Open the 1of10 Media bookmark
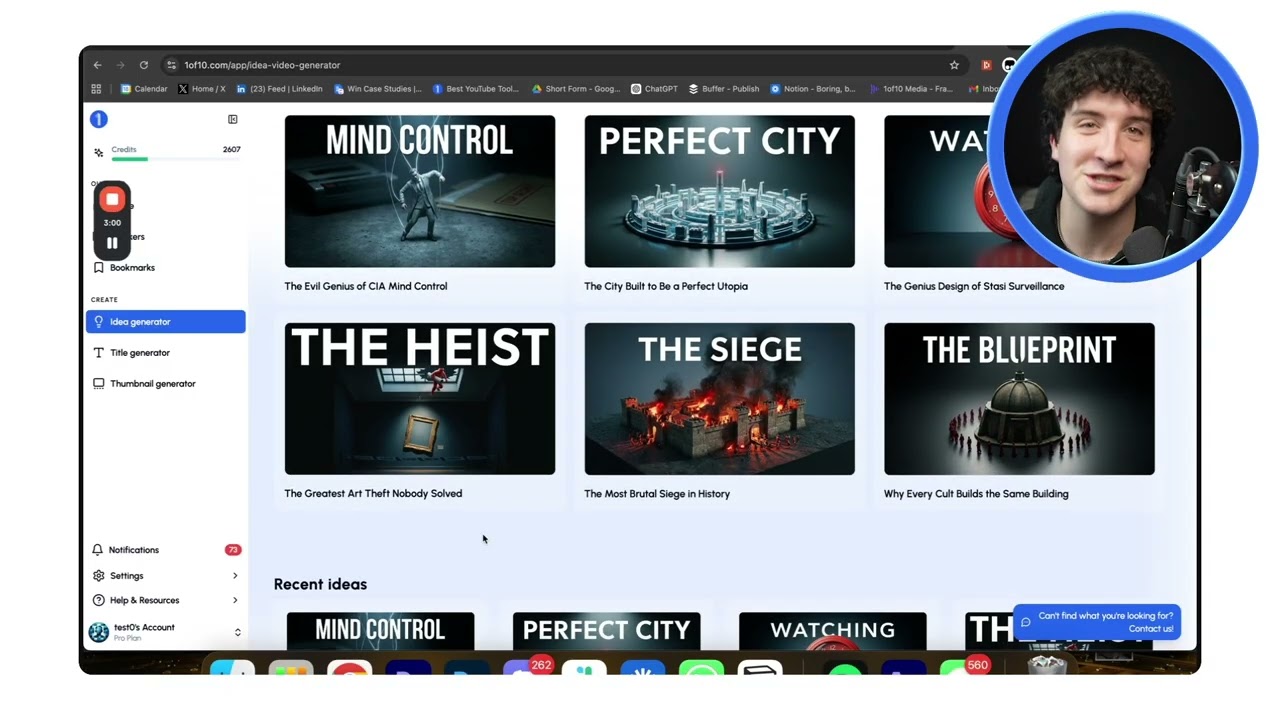Screen dimensions: 1280x720 tap(911, 89)
